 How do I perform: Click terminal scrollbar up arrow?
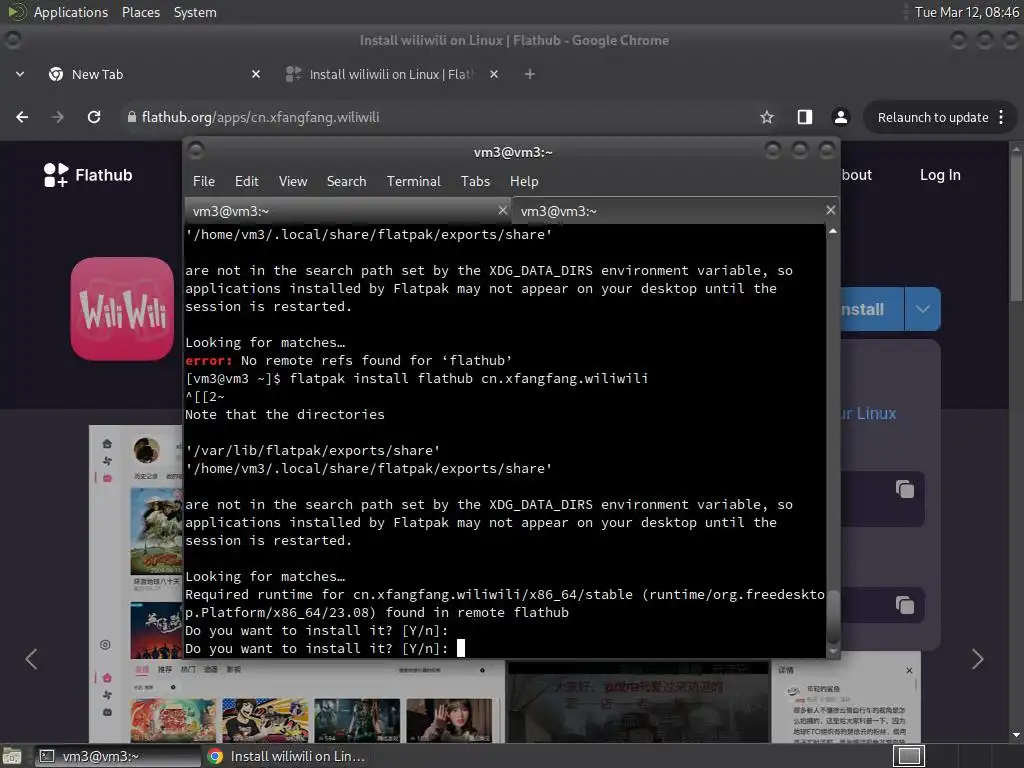coord(833,231)
